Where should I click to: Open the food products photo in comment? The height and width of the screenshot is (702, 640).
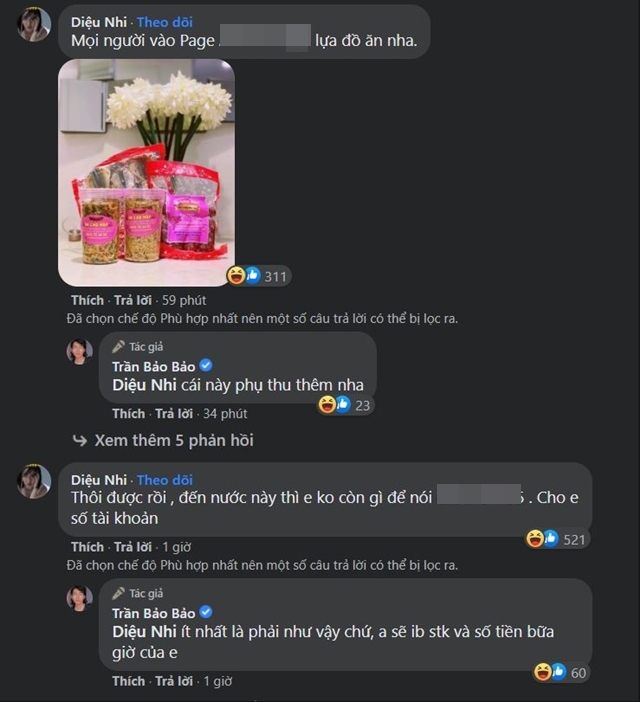click(x=146, y=173)
